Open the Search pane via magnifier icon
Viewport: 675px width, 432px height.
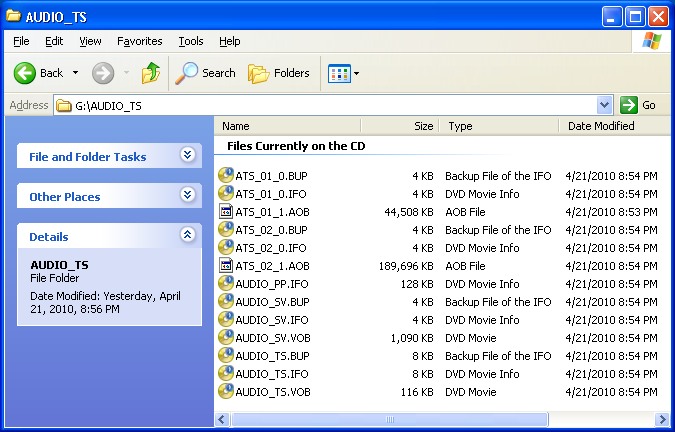[x=187, y=73]
